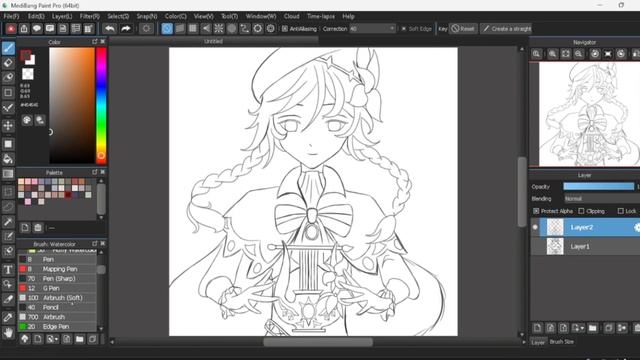Select the Pencil brush
Screen dimensions: 640x360
pyautogui.click(x=57, y=307)
